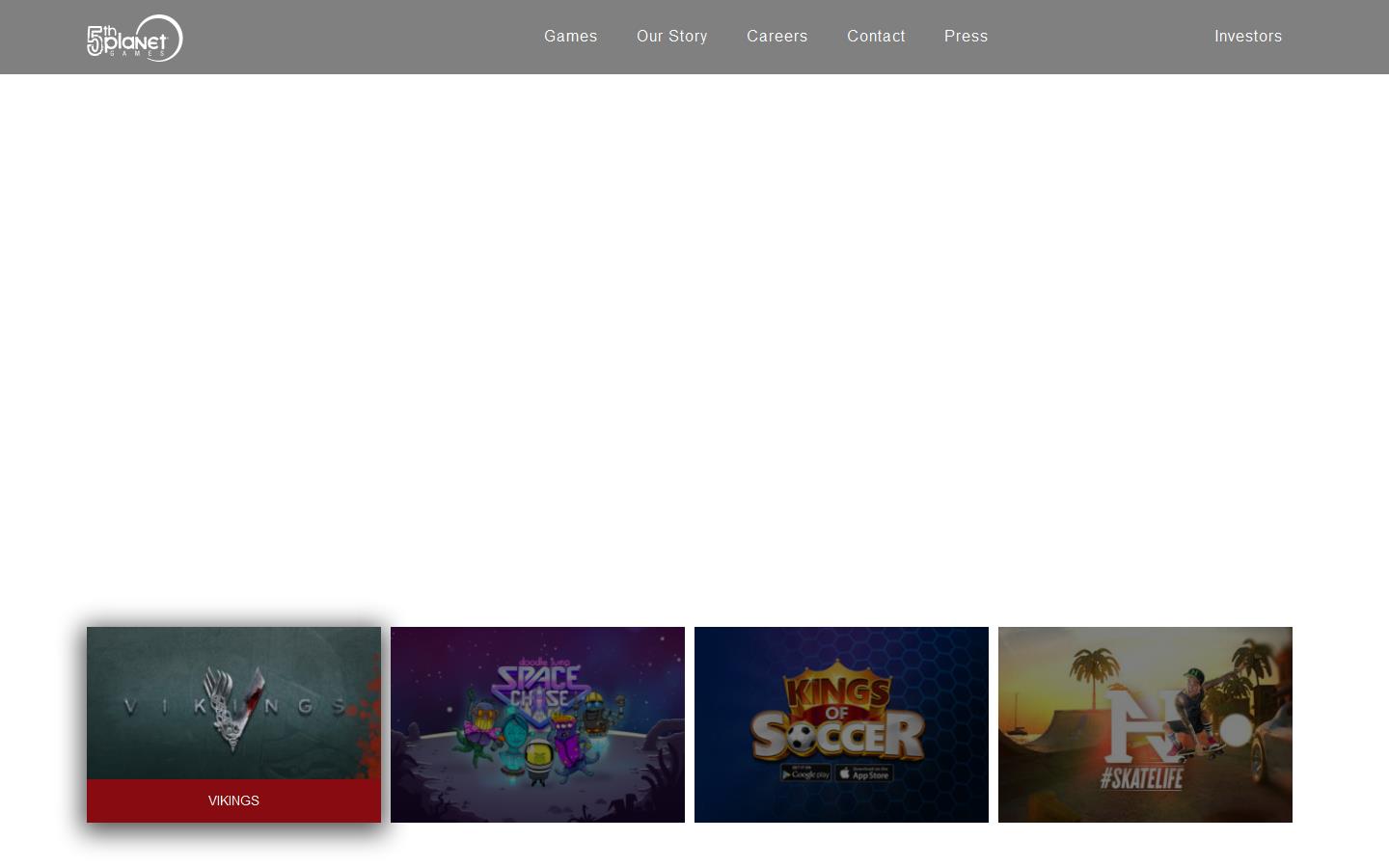Viewport: 1389px width, 868px height.
Task: Open the Kings of Soccer thumbnail
Action: tap(841, 724)
